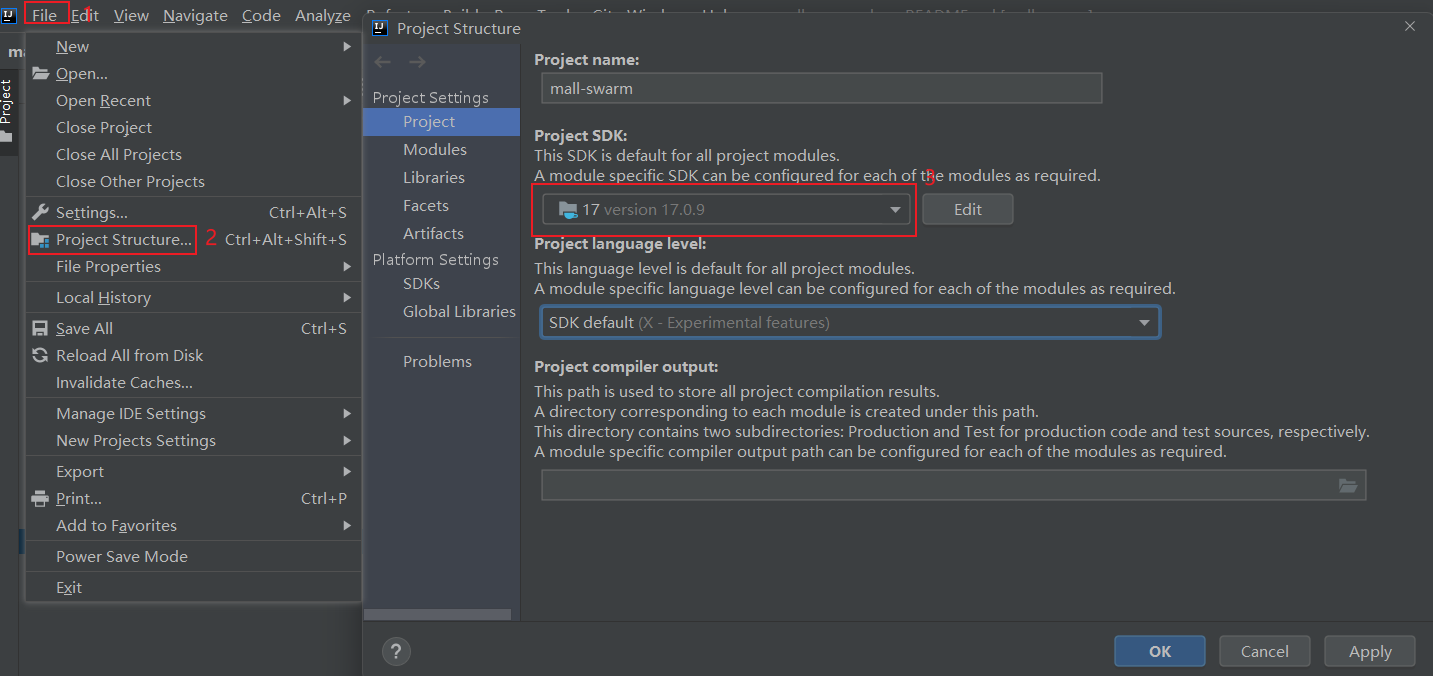Open the Project language level dropdown
This screenshot has height=676, width=1433.
pyautogui.click(x=850, y=322)
